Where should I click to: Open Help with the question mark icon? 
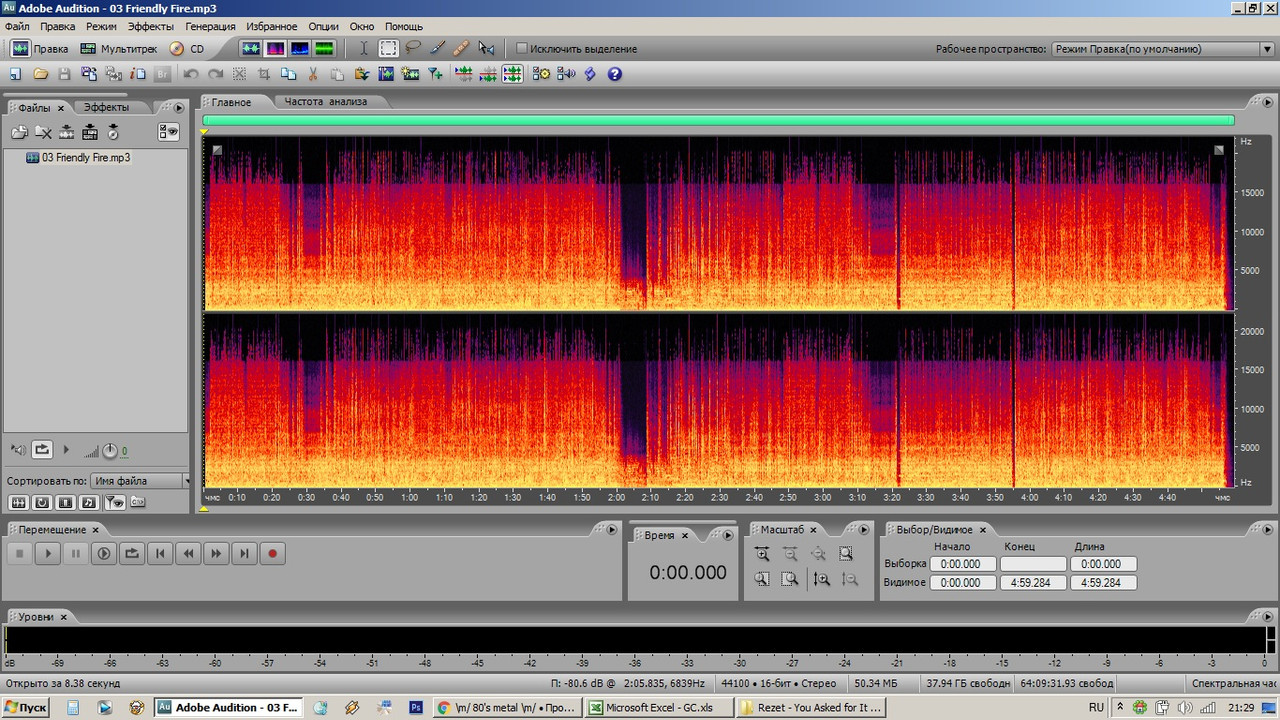tap(615, 74)
